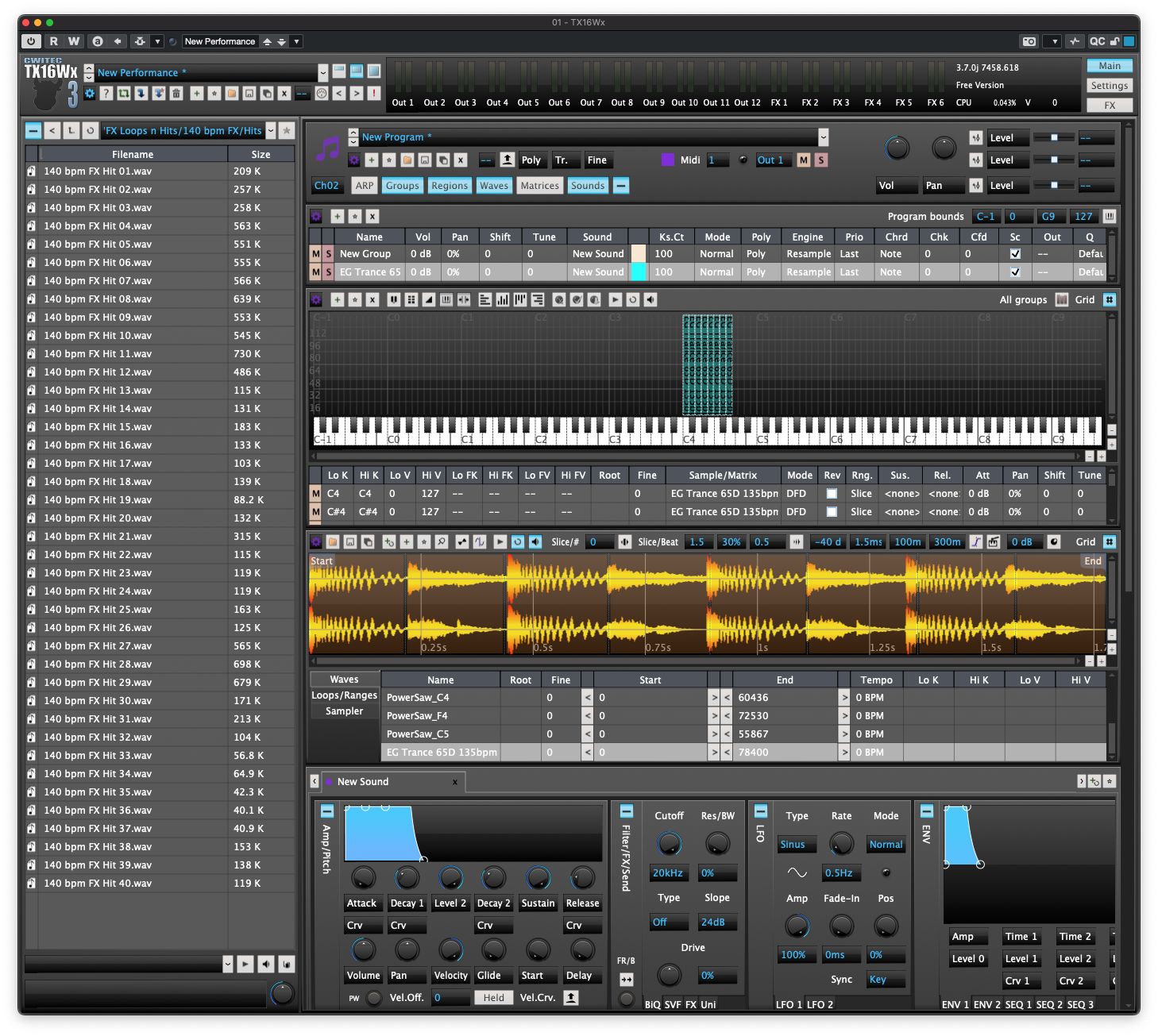
Task: Click delete group x icon
Action: coord(372,216)
